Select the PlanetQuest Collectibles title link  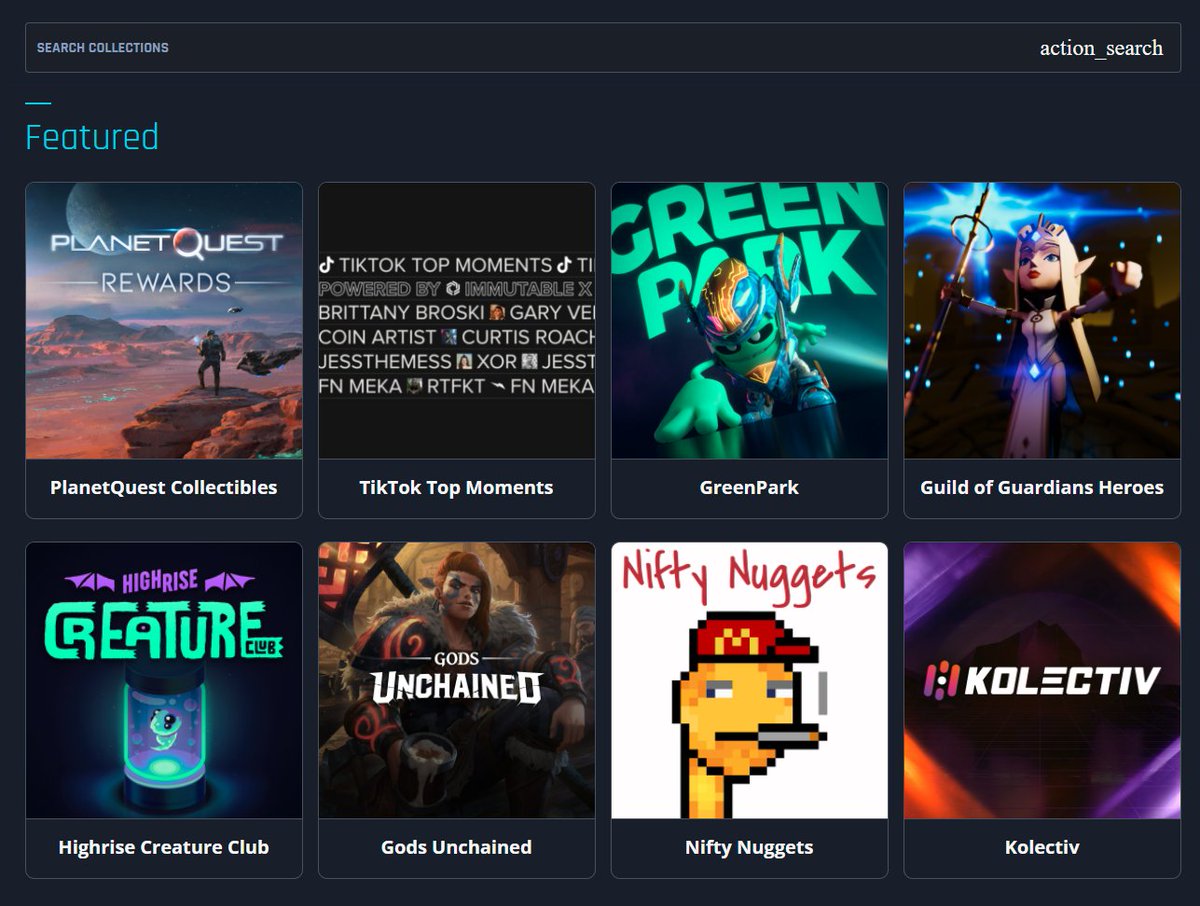pyautogui.click(x=164, y=488)
